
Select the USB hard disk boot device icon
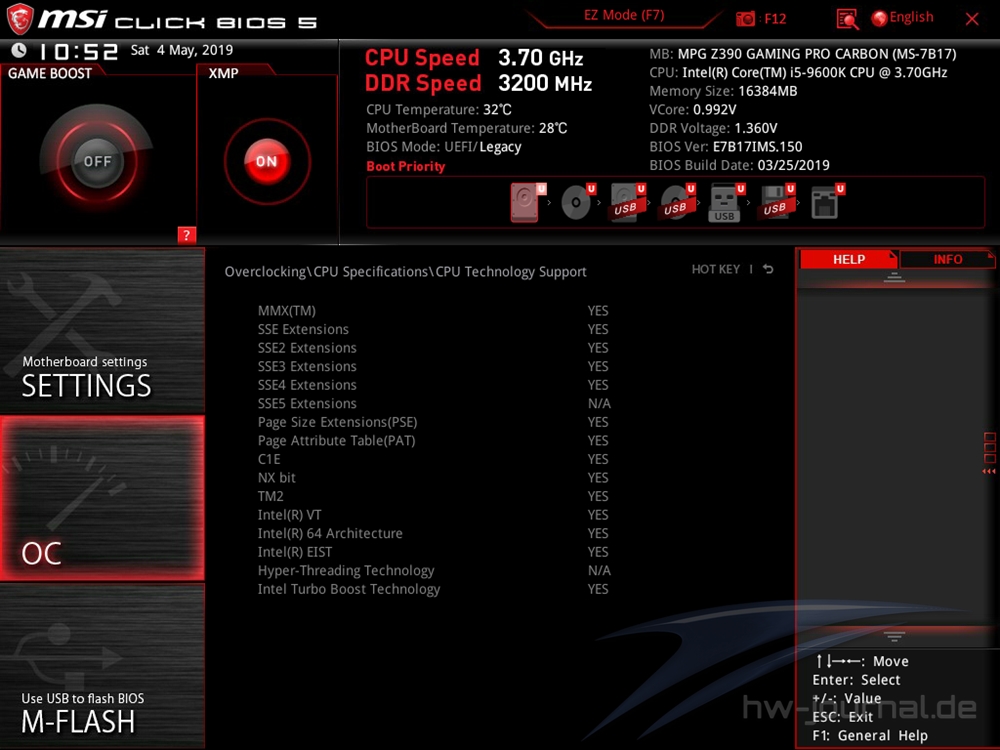(626, 202)
